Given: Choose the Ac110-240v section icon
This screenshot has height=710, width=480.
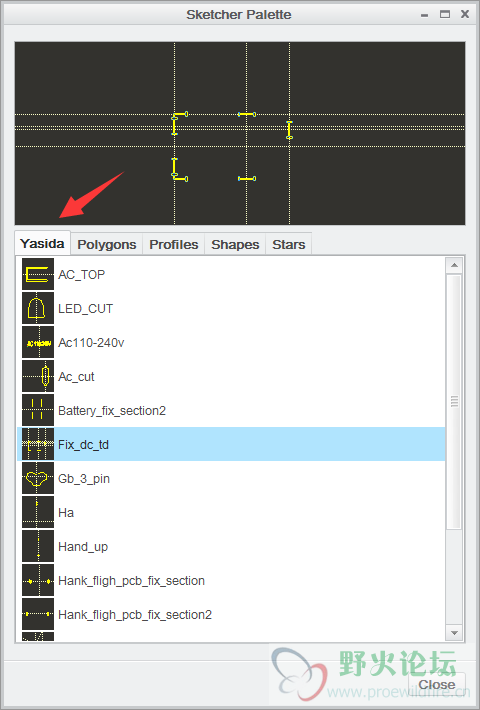Looking at the screenshot, I should coord(38,342).
